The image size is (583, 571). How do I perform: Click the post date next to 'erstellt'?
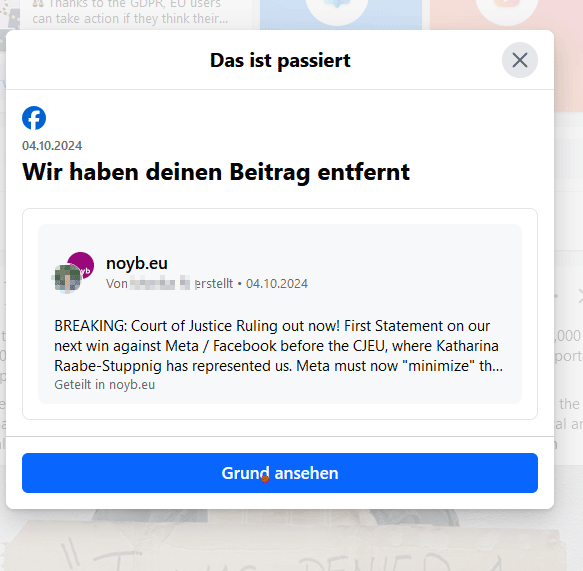pos(277,284)
